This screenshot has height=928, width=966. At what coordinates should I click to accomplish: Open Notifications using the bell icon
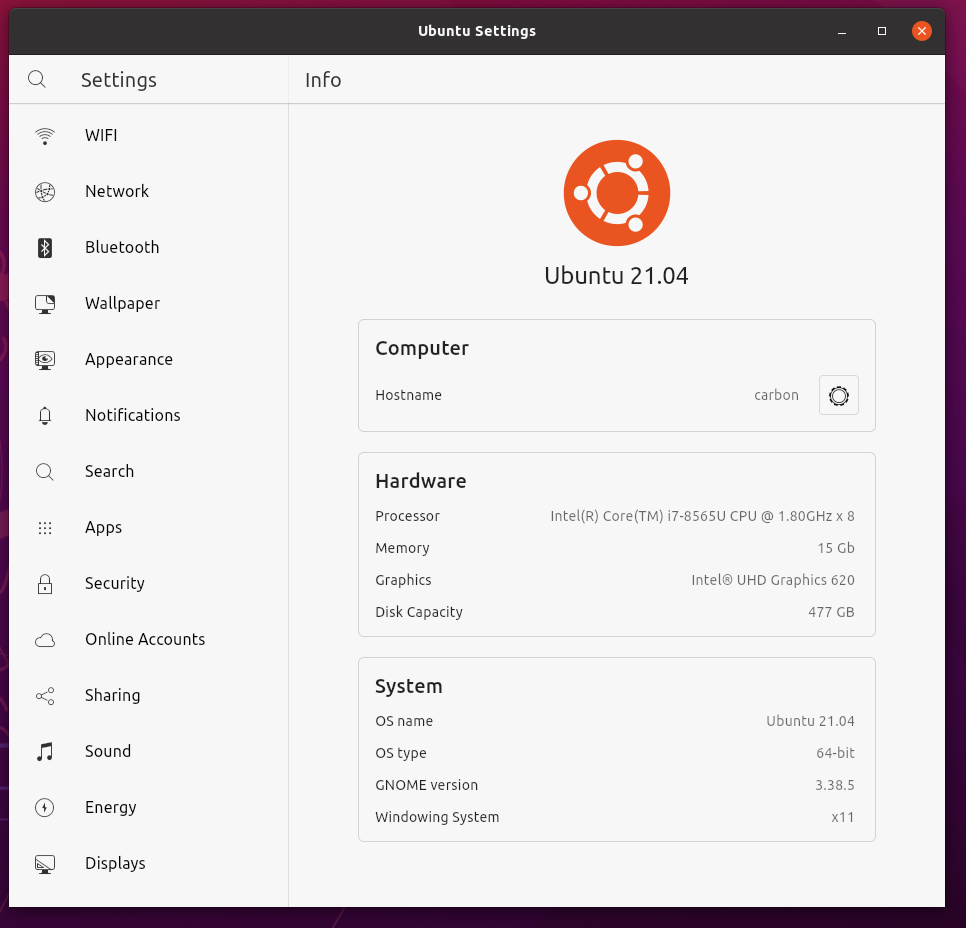click(44, 415)
